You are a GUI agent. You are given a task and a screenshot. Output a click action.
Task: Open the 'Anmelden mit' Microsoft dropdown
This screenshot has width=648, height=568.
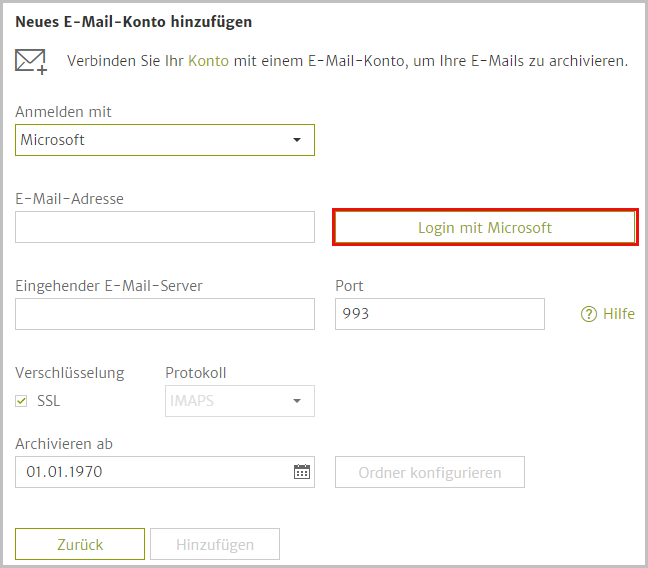pyautogui.click(x=165, y=140)
